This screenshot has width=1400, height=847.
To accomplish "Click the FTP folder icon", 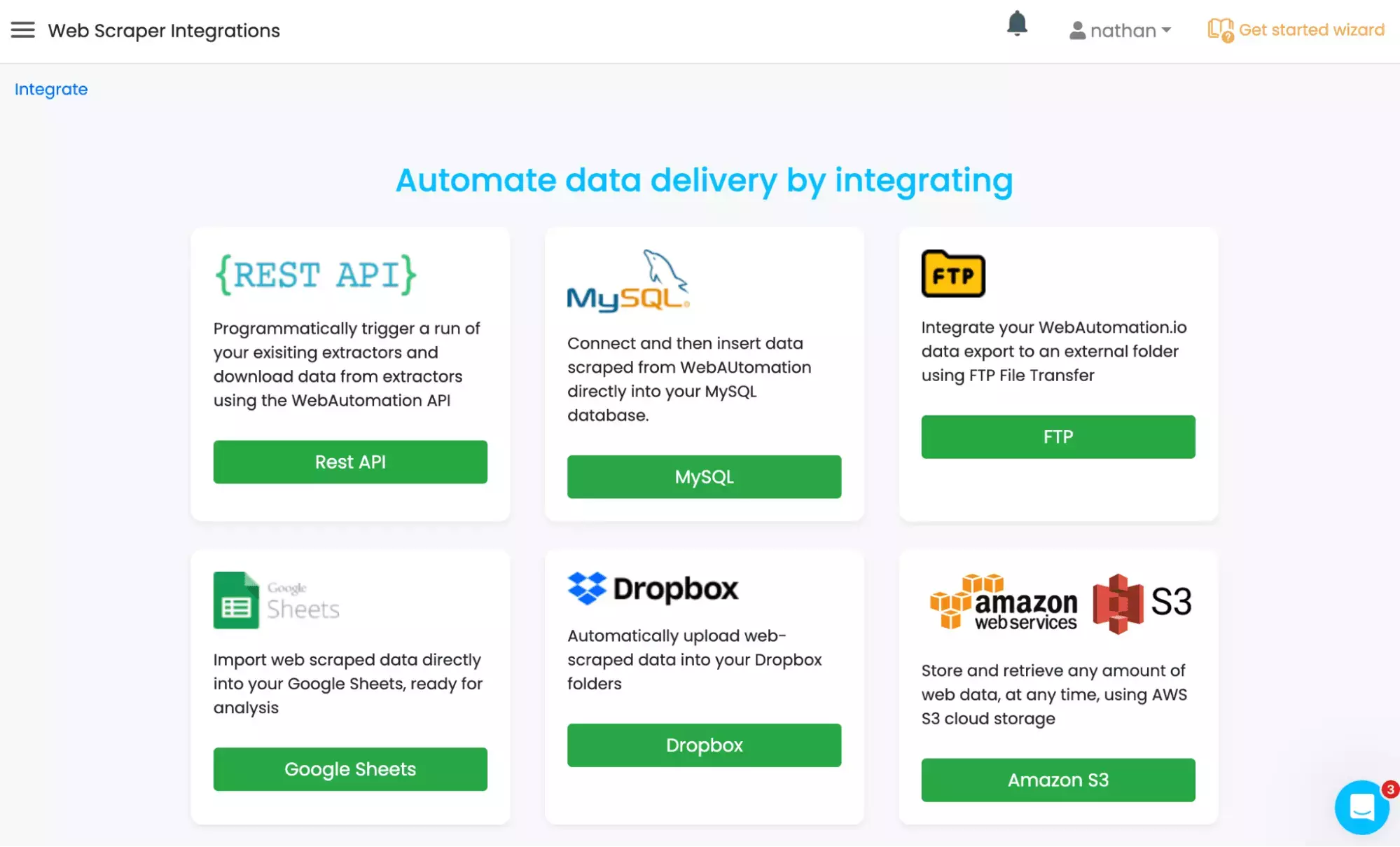I will [x=952, y=273].
